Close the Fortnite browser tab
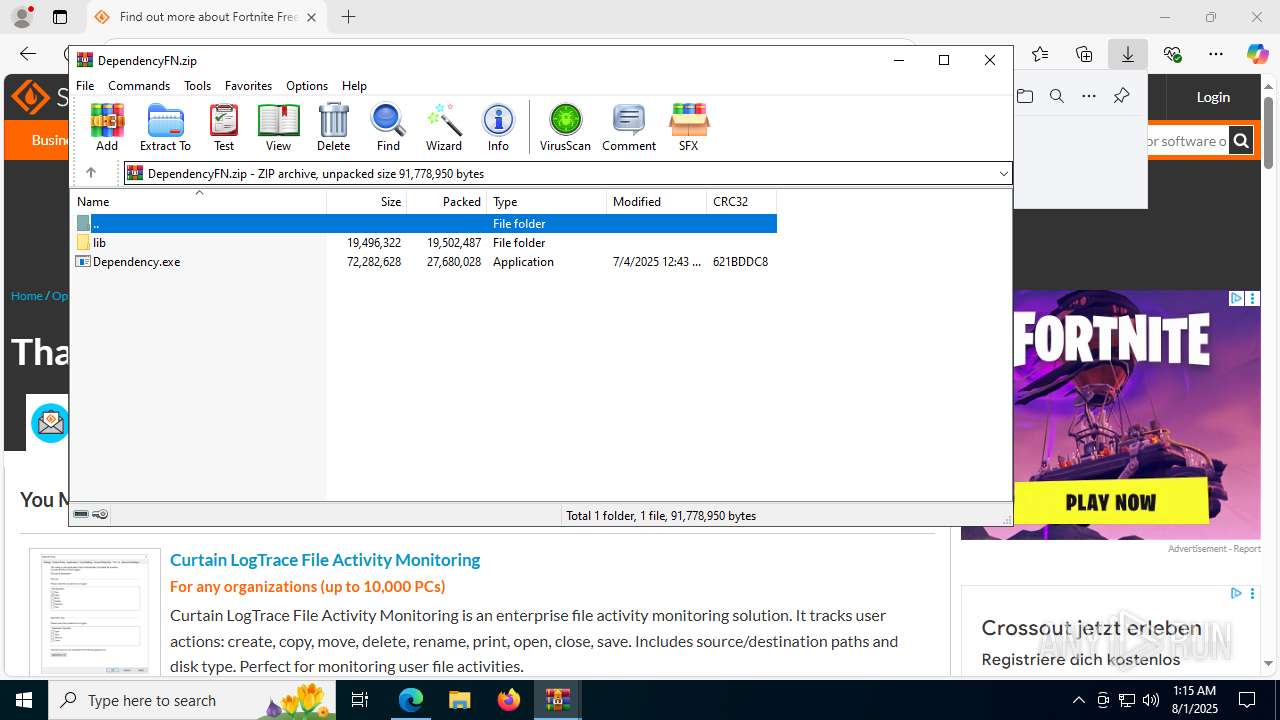The image size is (1280, 720). coord(311,17)
